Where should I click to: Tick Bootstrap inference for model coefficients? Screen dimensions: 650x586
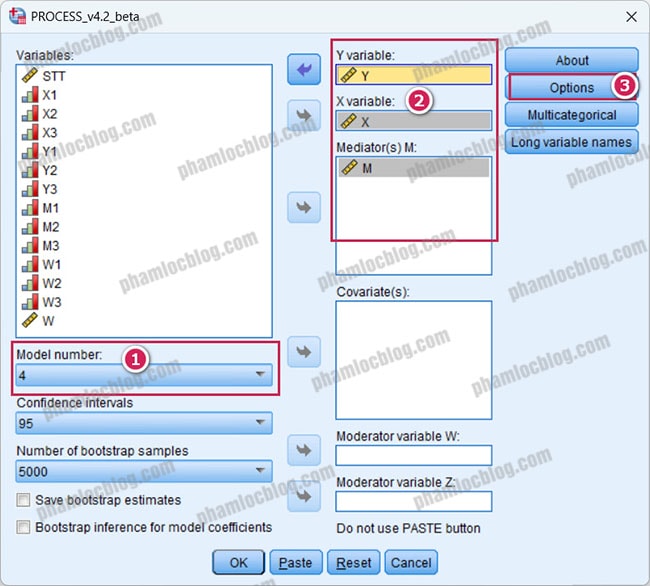(x=23, y=527)
